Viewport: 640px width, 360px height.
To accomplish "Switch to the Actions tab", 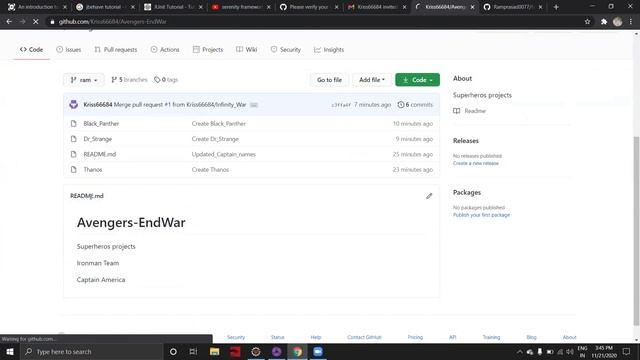I will pos(165,49).
